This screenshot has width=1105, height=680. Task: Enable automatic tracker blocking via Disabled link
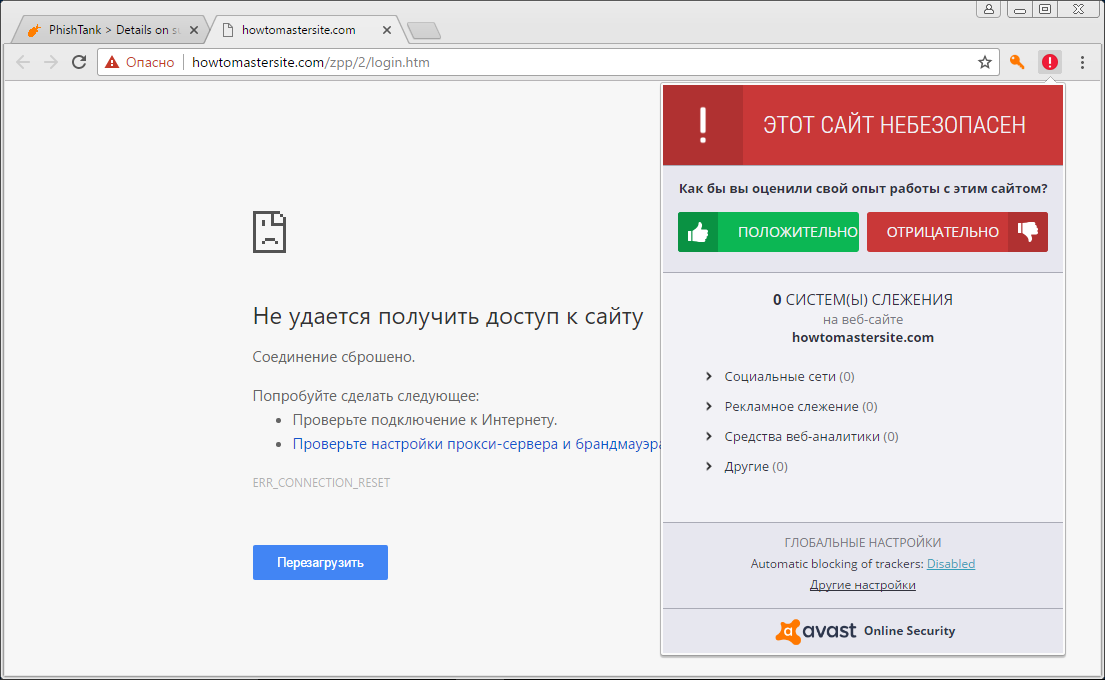click(950, 563)
